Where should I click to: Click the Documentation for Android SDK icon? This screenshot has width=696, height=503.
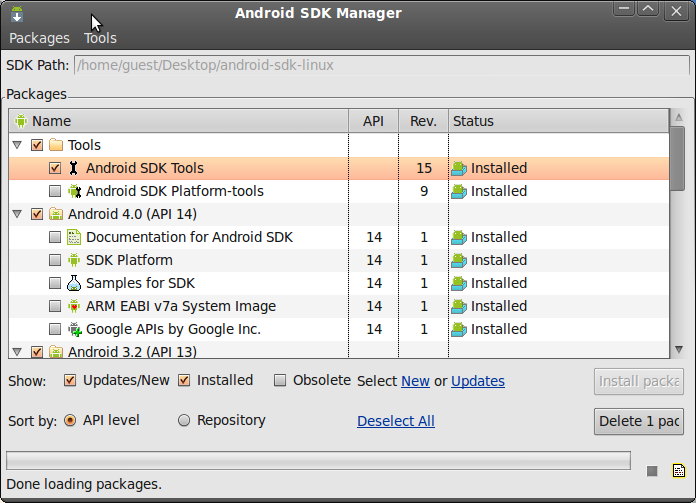tap(74, 237)
